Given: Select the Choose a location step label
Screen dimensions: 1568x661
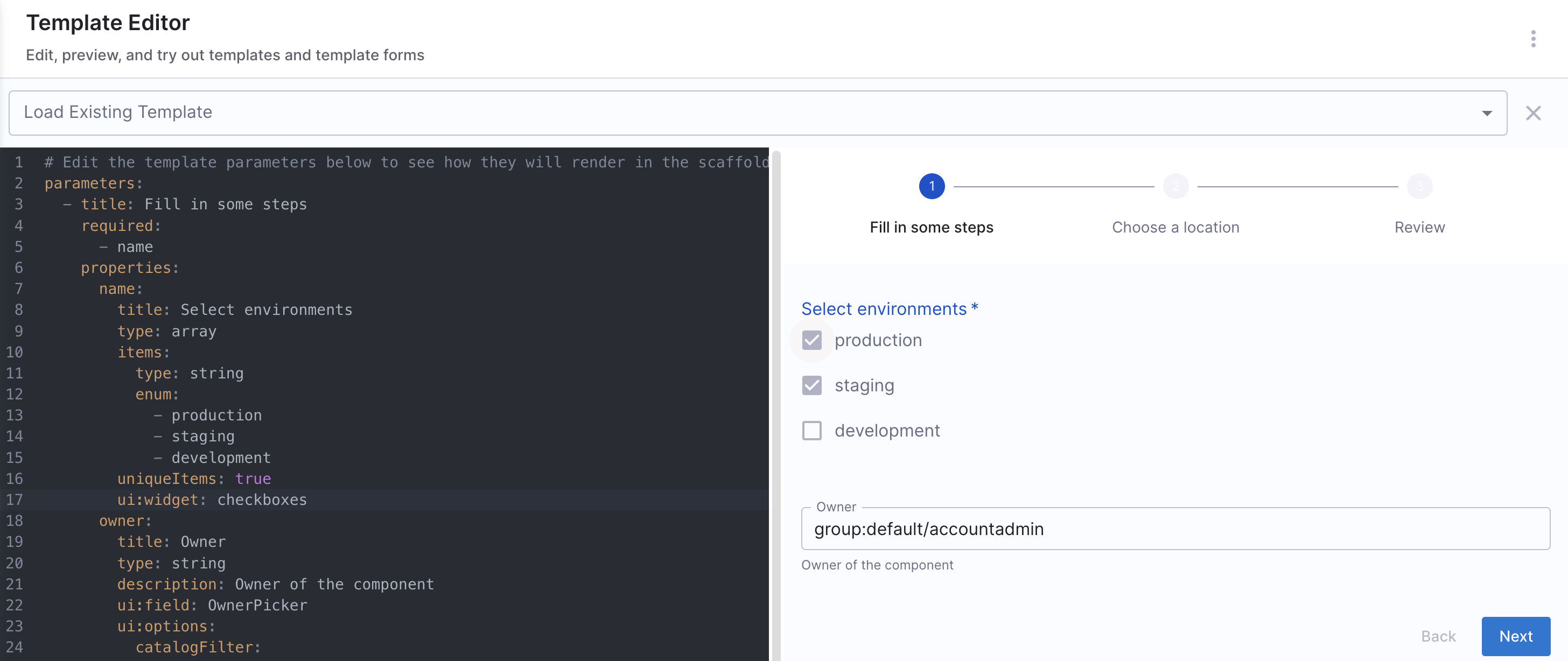Looking at the screenshot, I should [x=1175, y=227].
